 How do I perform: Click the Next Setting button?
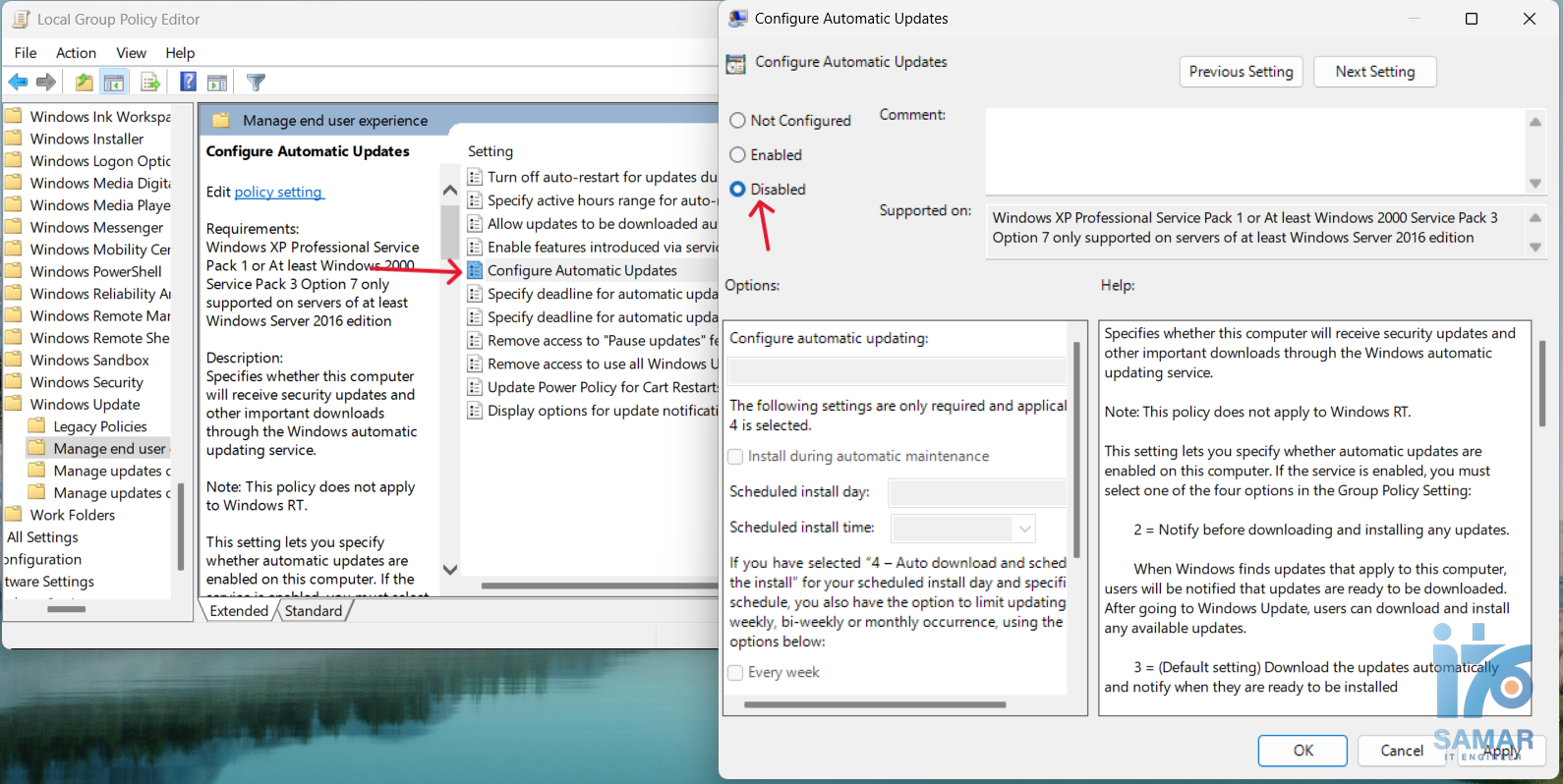pos(1374,72)
